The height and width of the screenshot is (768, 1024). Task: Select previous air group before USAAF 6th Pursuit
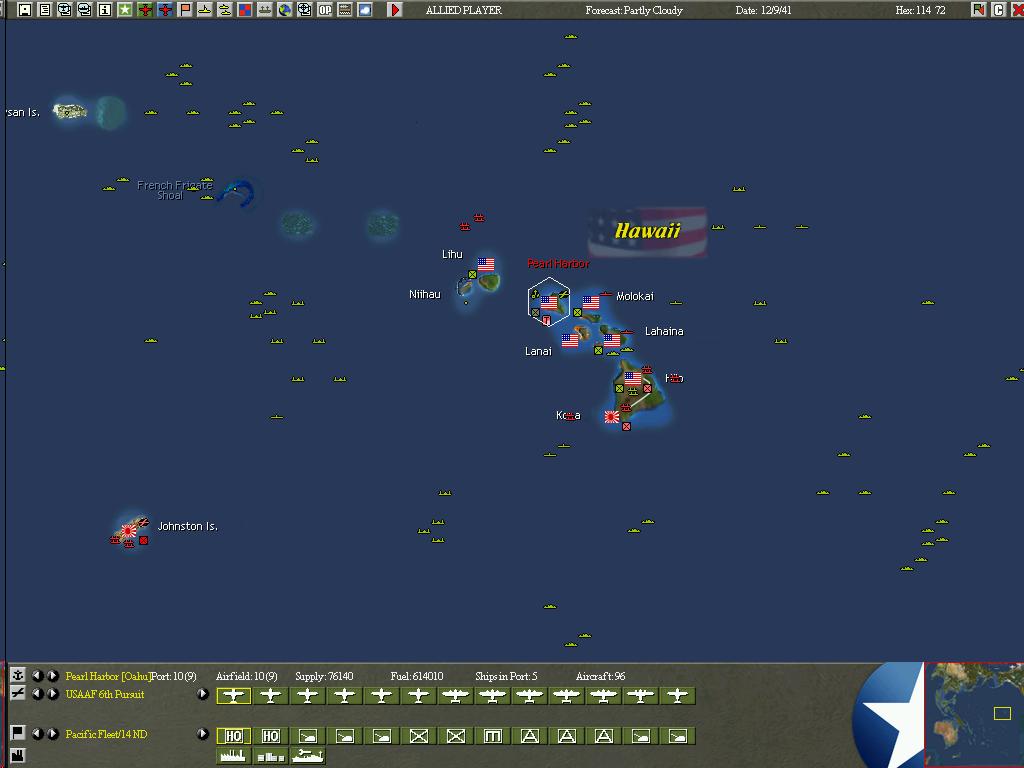[x=37, y=694]
